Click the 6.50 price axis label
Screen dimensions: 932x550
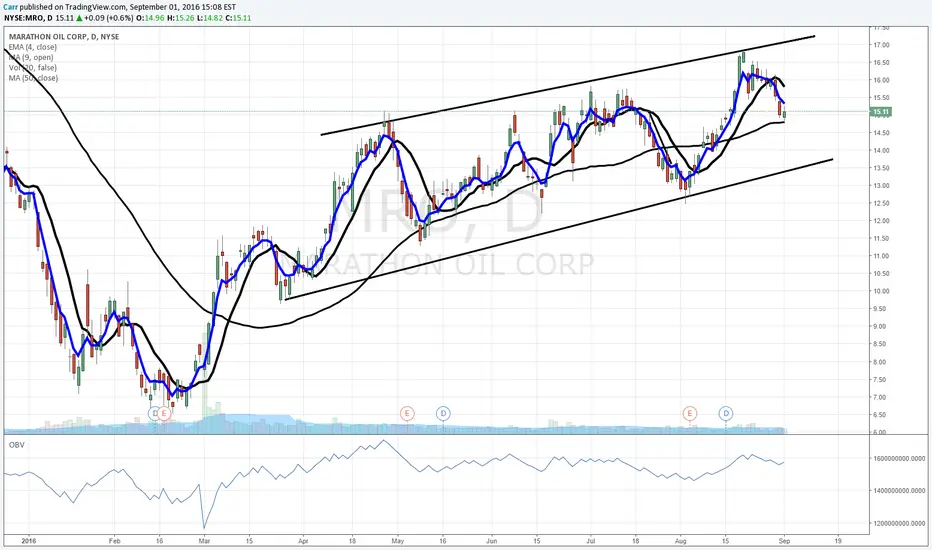881,415
